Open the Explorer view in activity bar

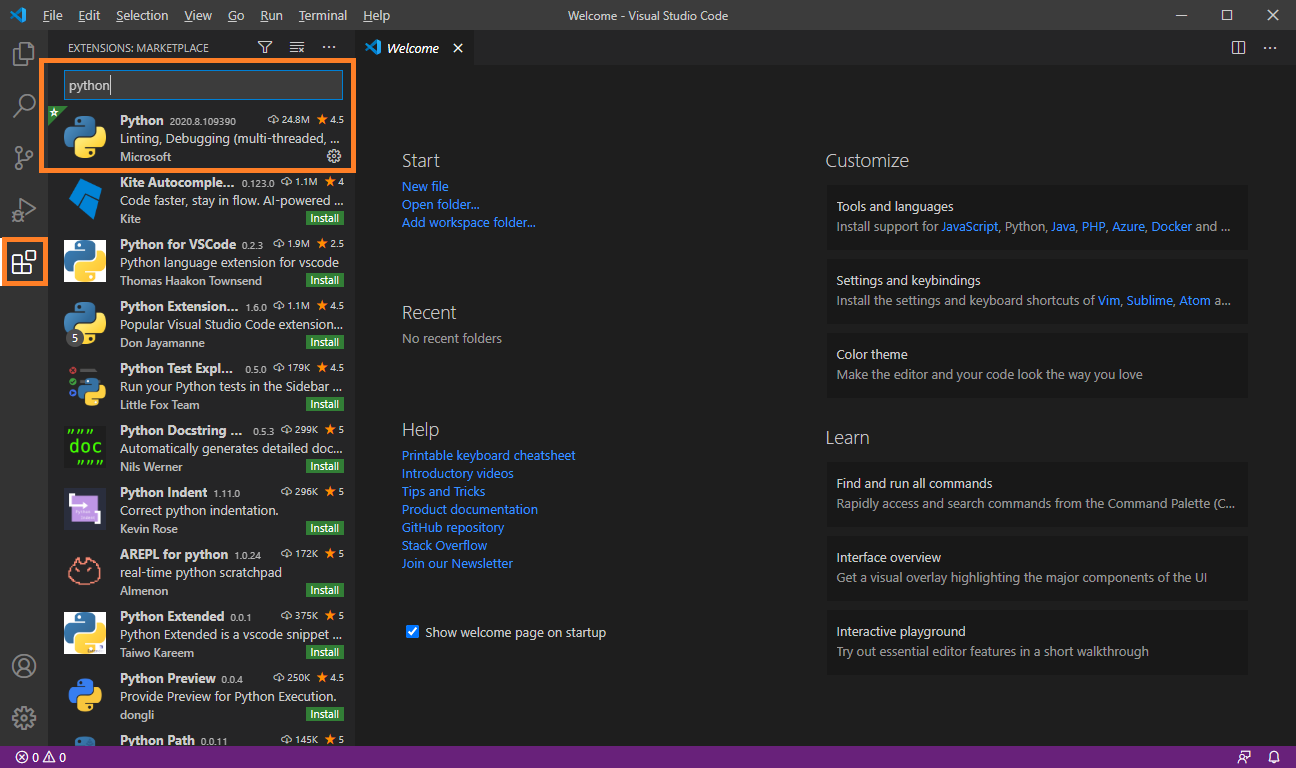point(24,54)
